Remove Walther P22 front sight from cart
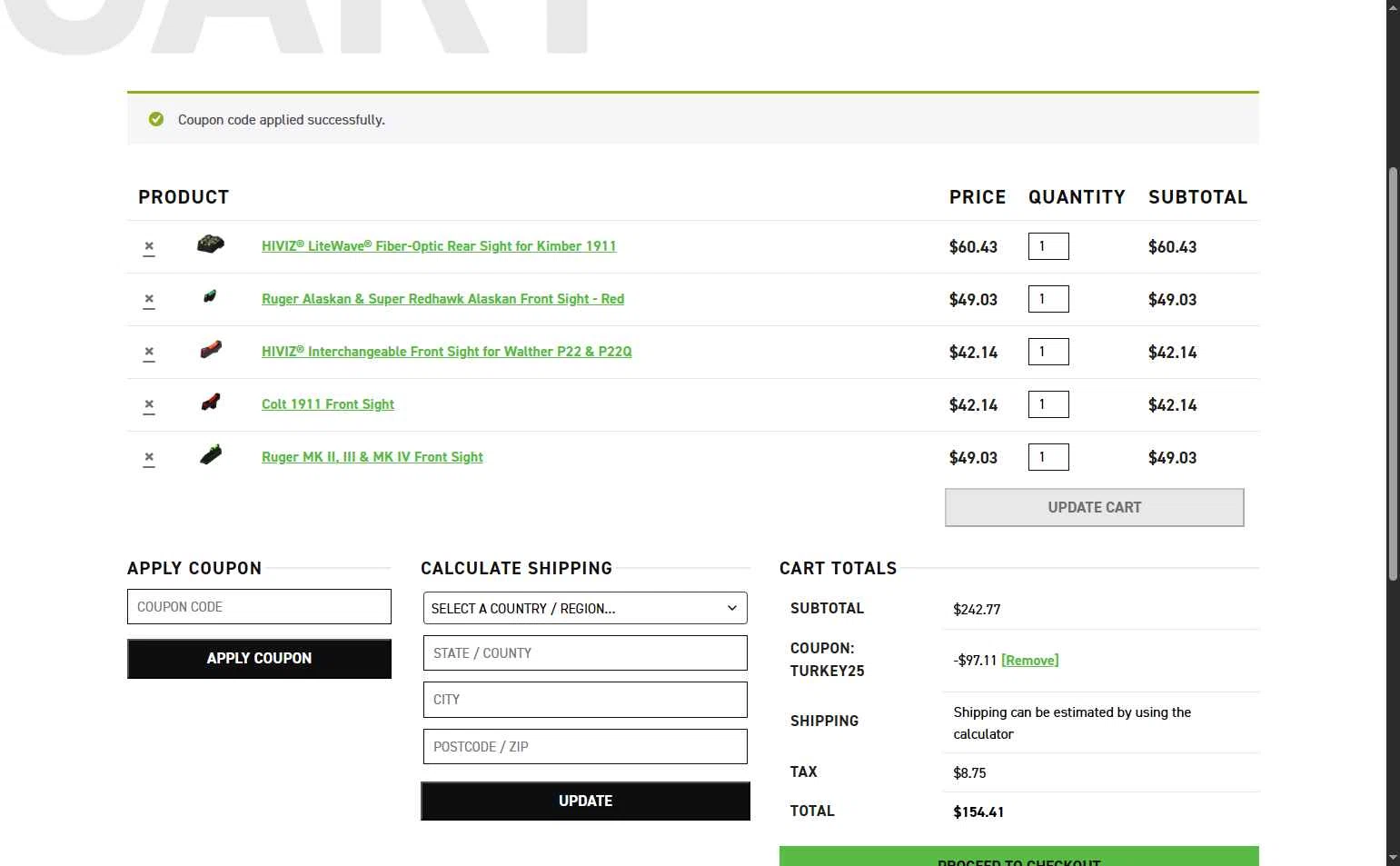The width and height of the screenshot is (1400, 866). 149,353
